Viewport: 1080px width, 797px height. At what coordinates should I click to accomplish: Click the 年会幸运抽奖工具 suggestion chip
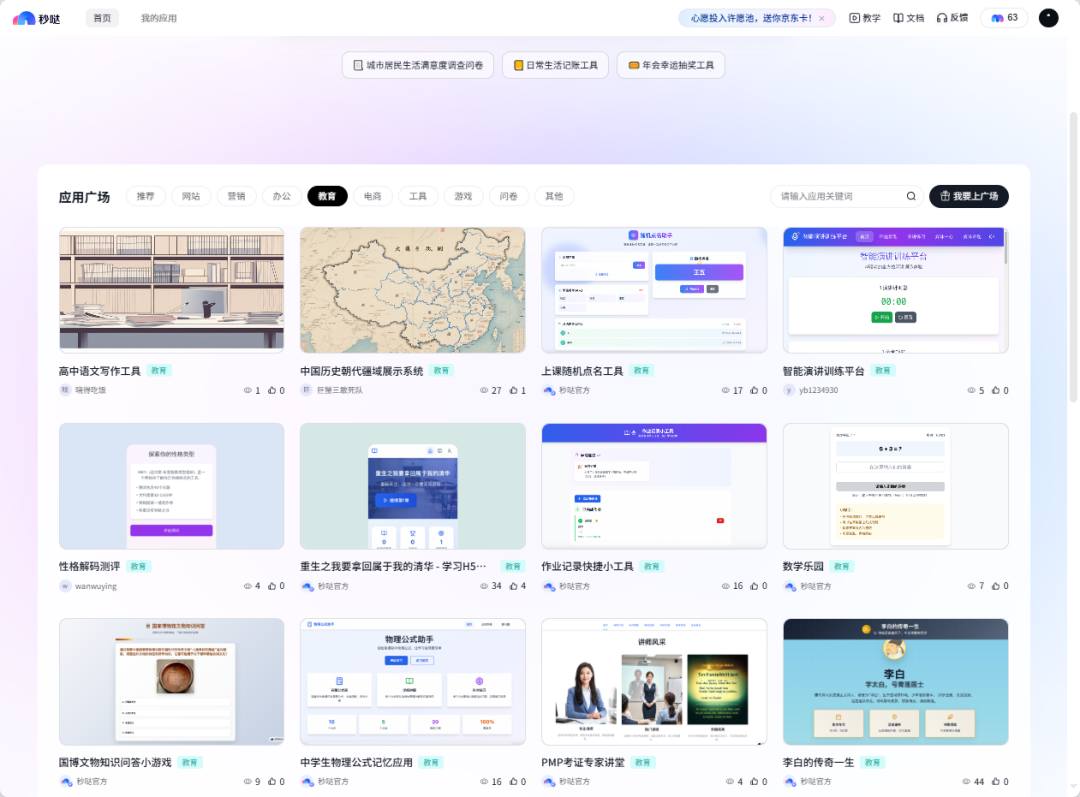point(670,65)
